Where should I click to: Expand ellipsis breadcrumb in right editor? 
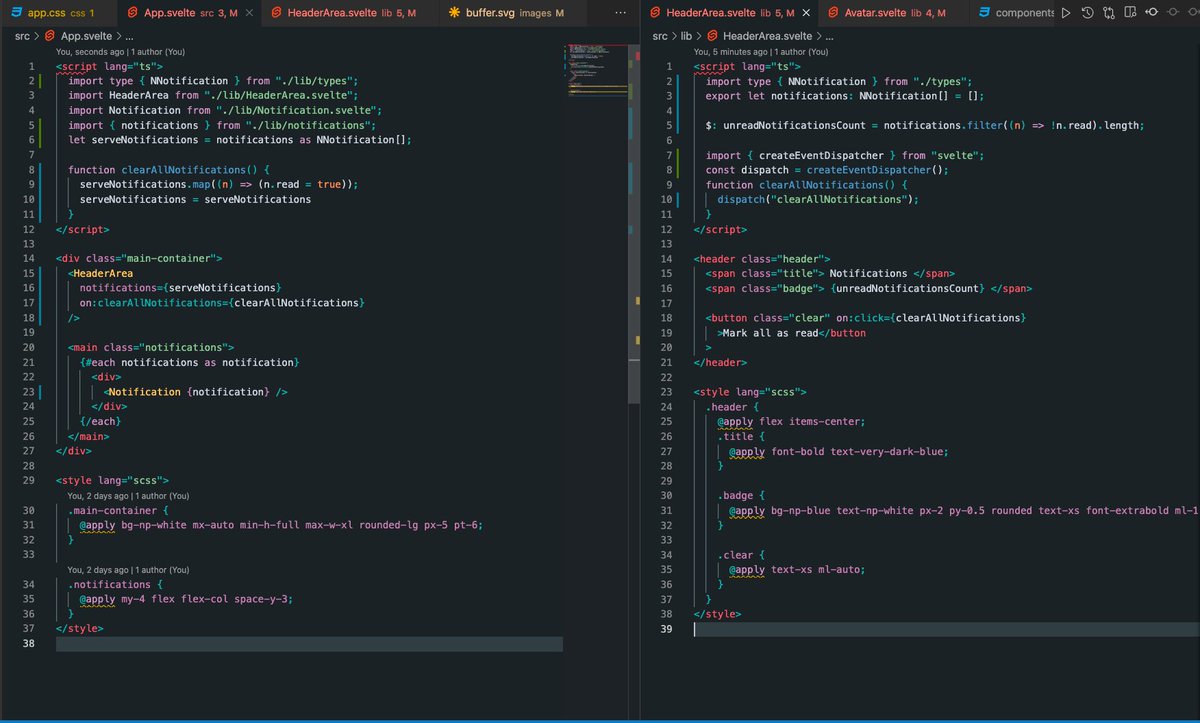click(828, 36)
